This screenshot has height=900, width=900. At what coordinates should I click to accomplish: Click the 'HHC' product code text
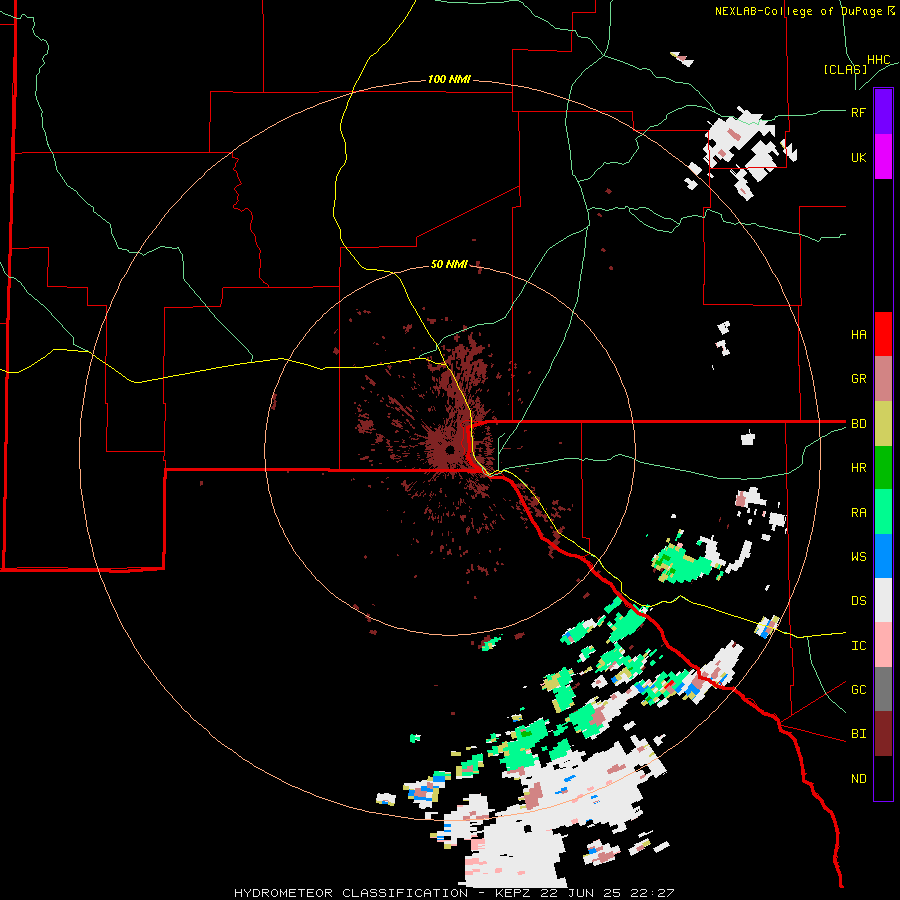(x=879, y=60)
